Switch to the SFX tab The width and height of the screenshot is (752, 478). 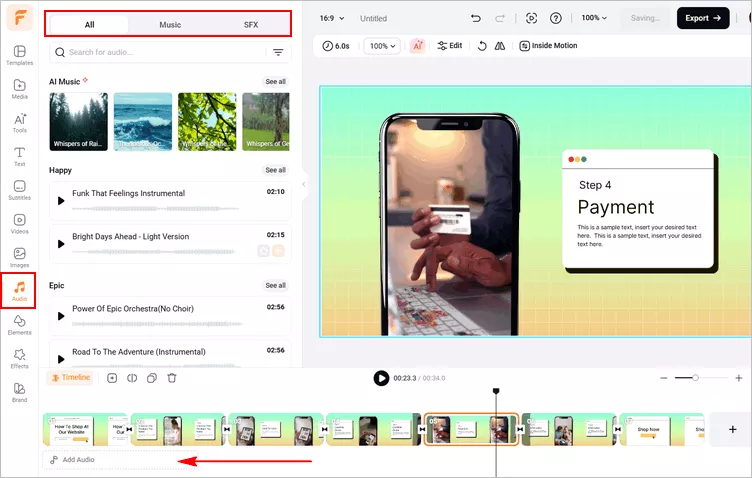click(250, 24)
